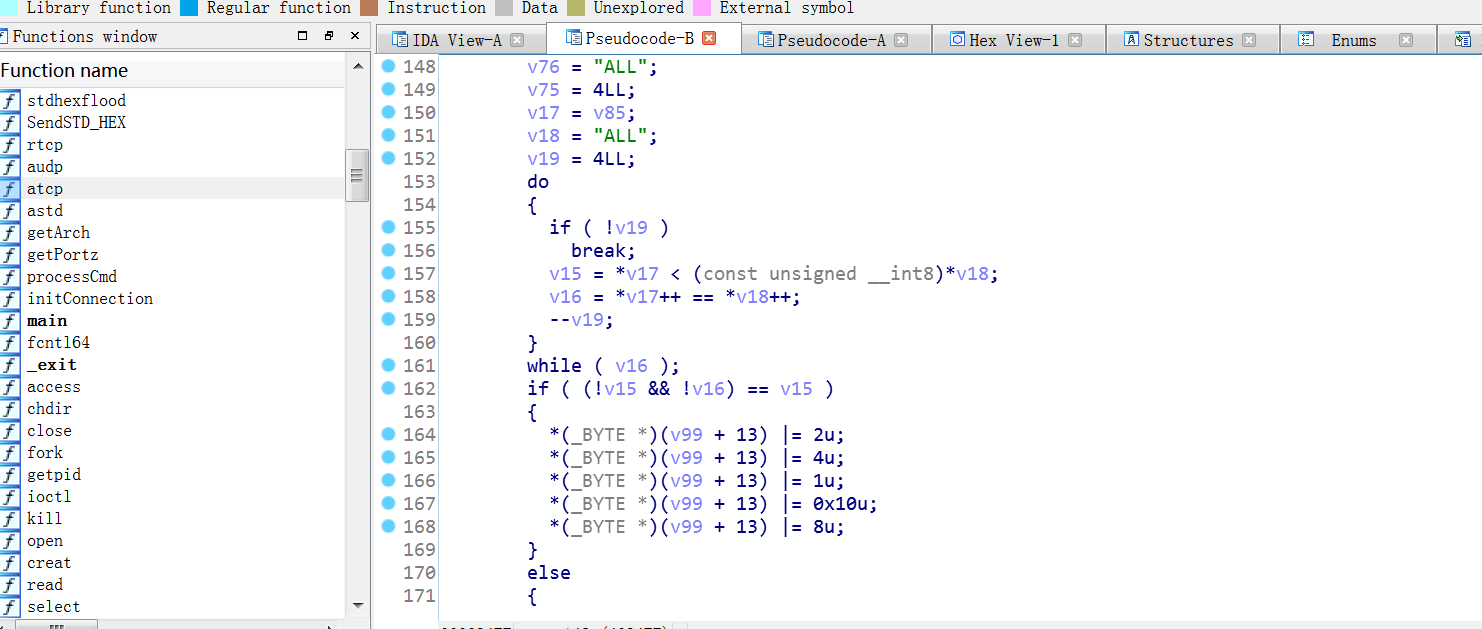The height and width of the screenshot is (629, 1482).
Task: Open the Hex View-1 tab
Action: (1013, 40)
